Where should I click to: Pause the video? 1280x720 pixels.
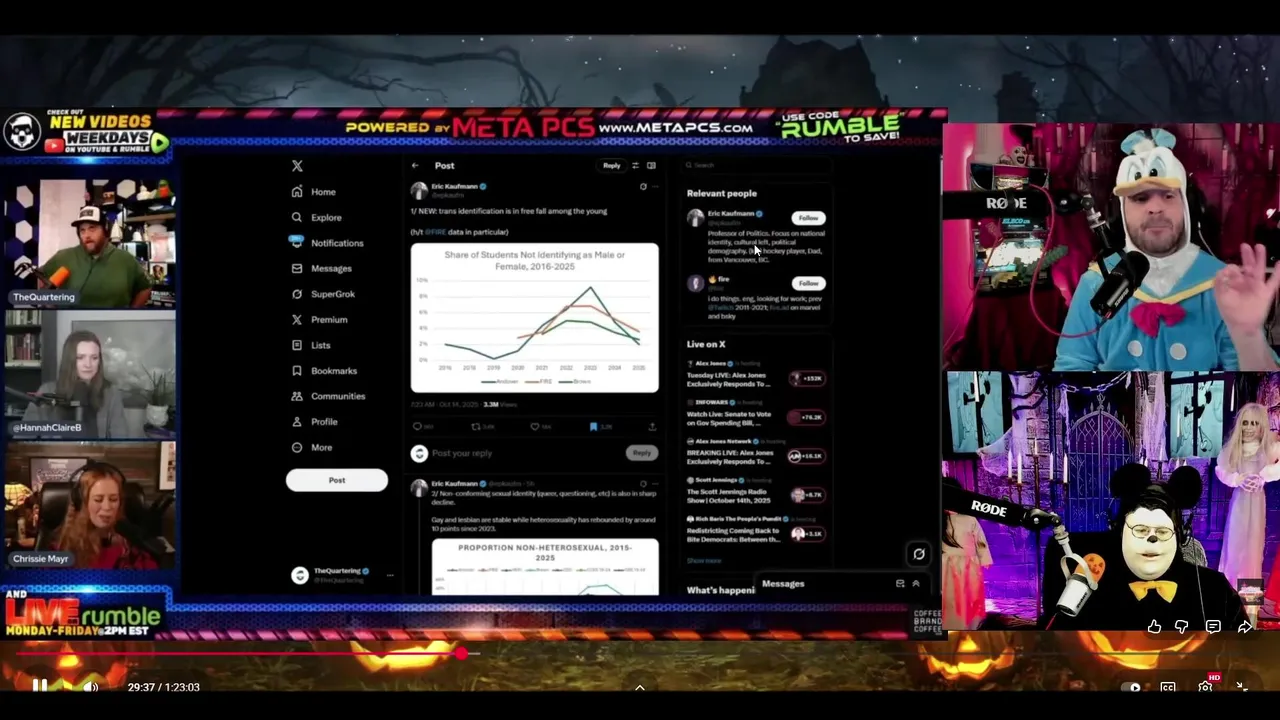pyautogui.click(x=39, y=686)
